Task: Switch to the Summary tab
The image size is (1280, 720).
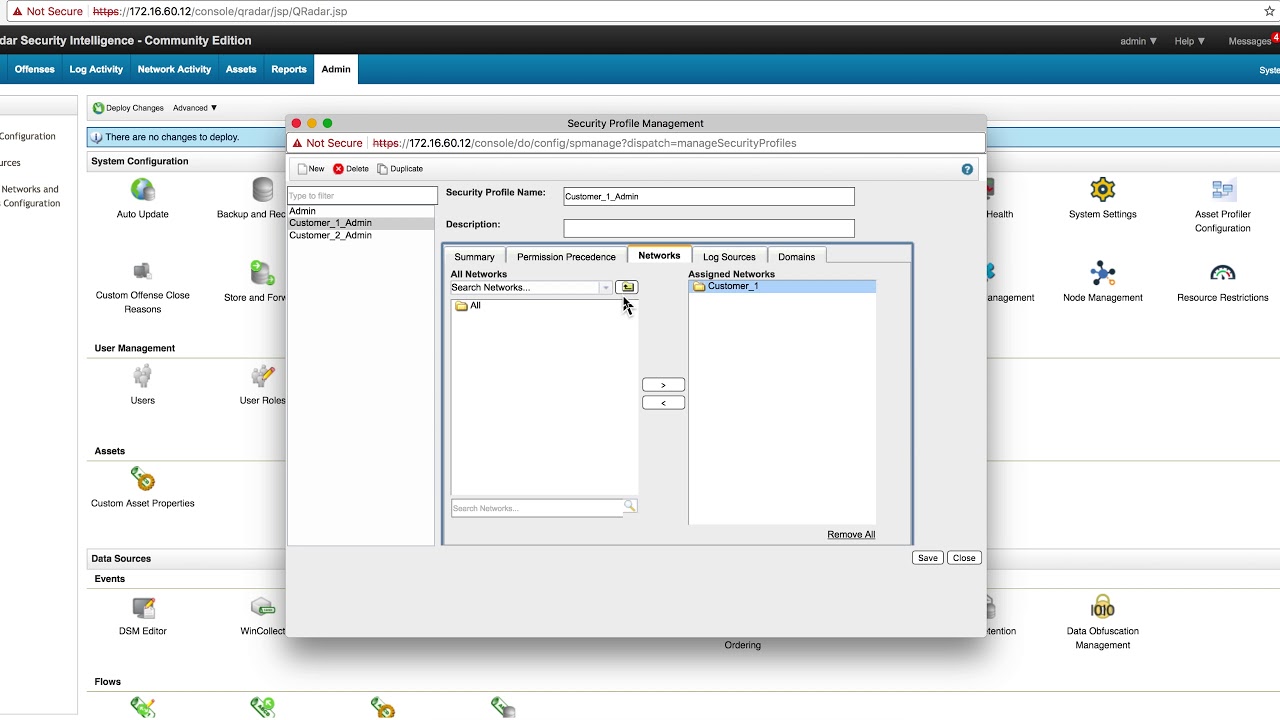Action: (x=474, y=256)
